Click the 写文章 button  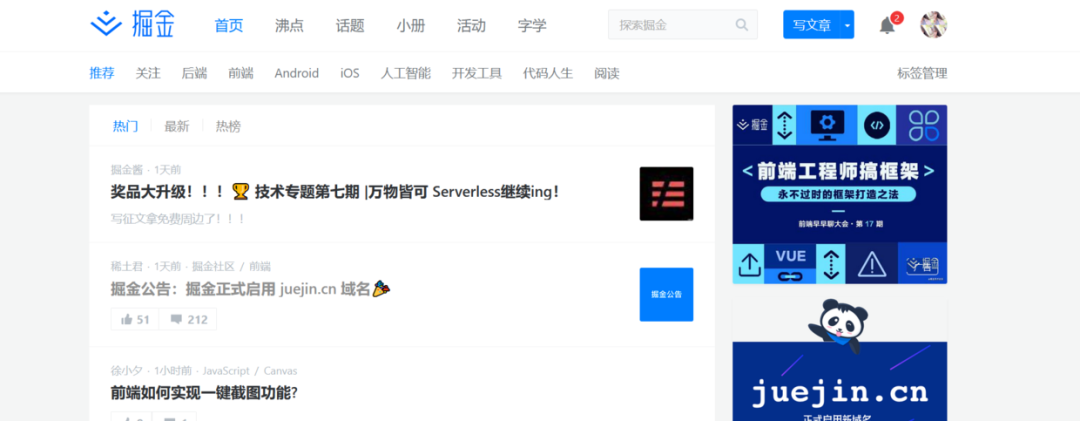pos(811,25)
